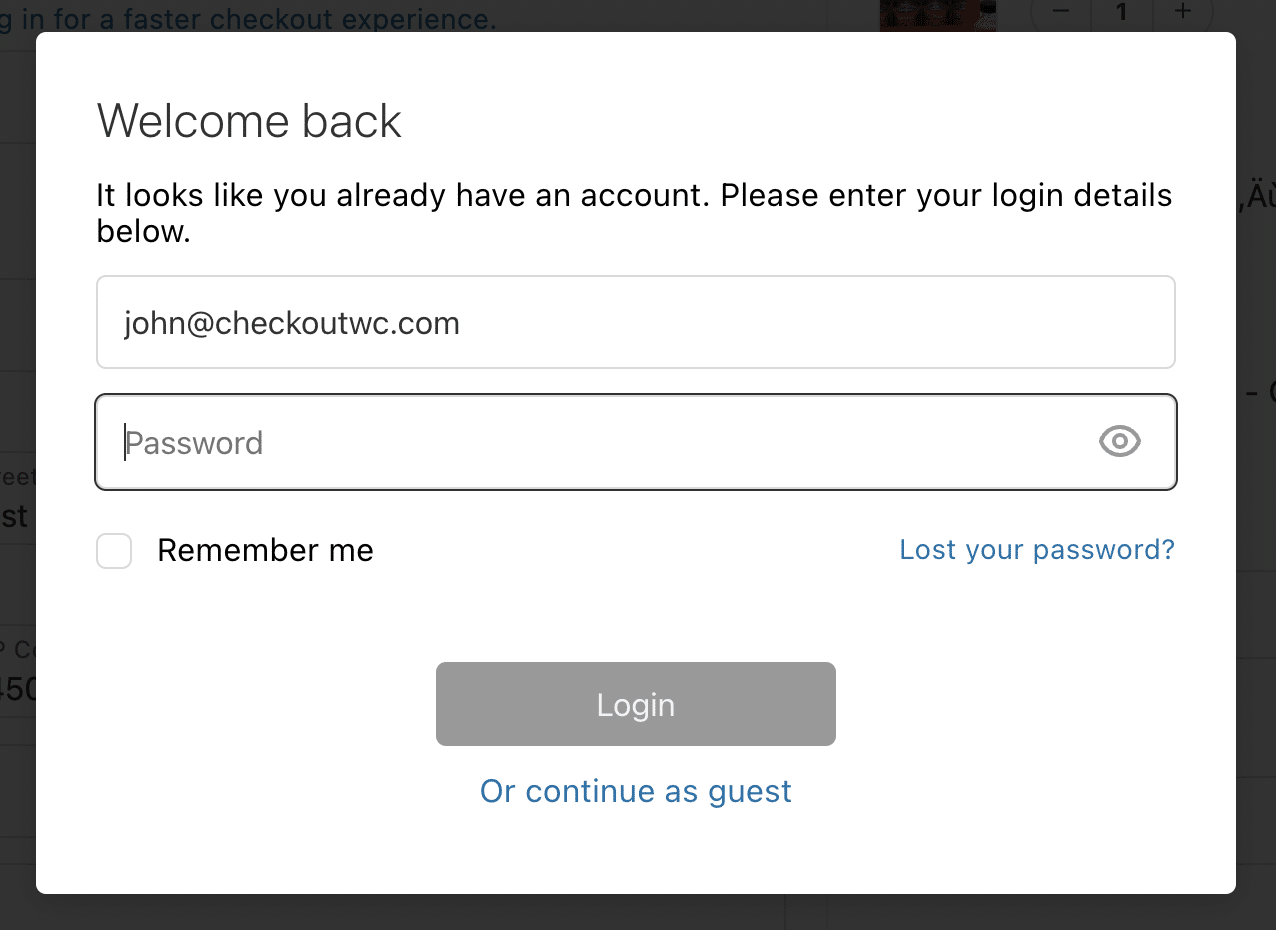Open the "Lost your password?" link
Viewport: 1276px width, 930px height.
[1037, 549]
